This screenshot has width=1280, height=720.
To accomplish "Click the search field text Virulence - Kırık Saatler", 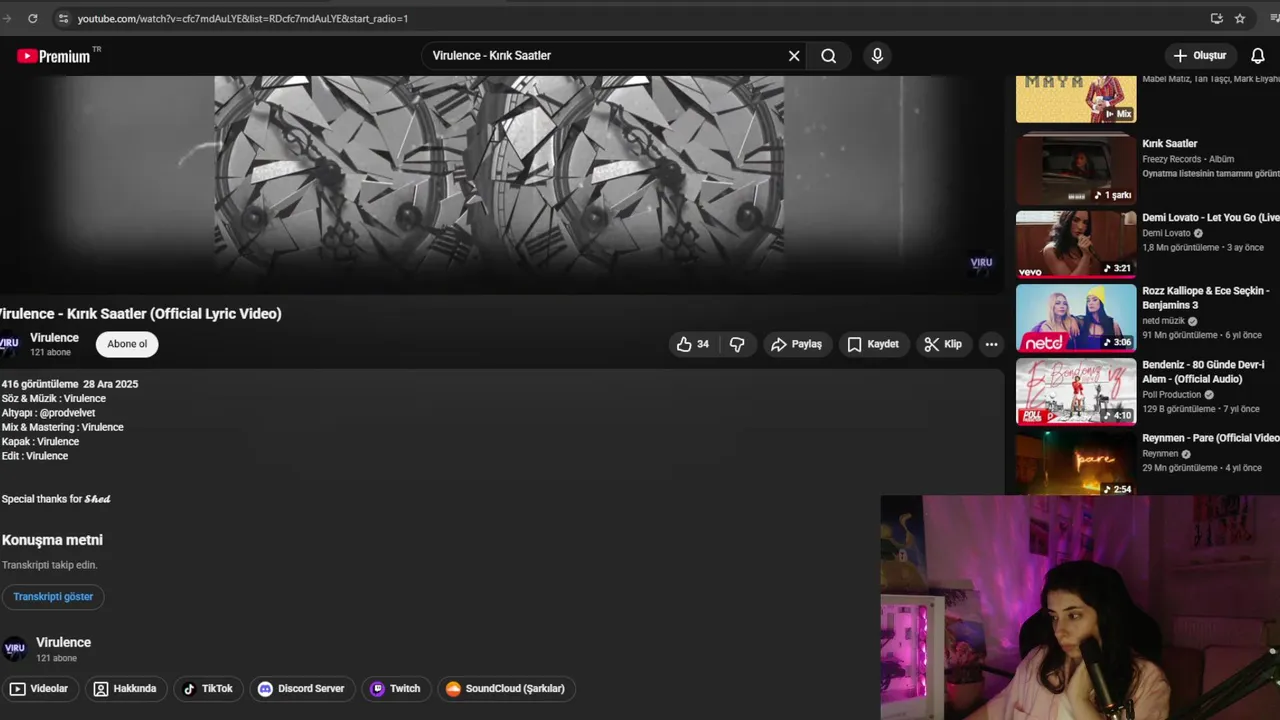I will point(492,56).
